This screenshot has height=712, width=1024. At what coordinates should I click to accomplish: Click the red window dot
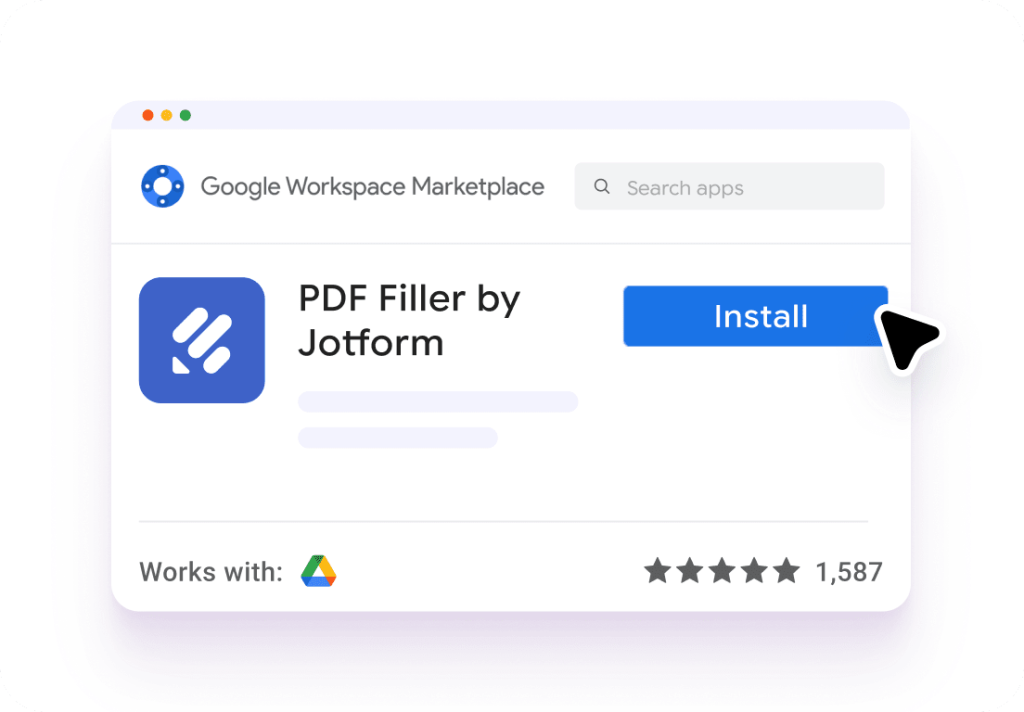[147, 115]
